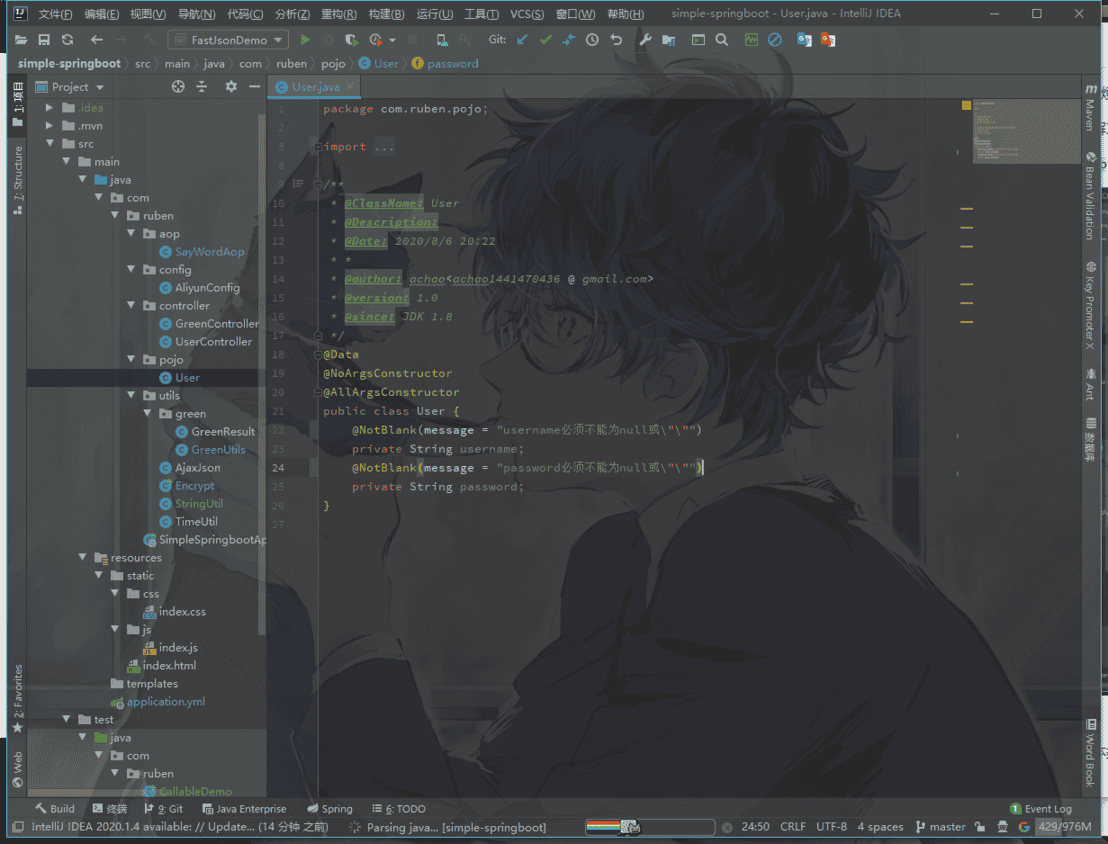Image resolution: width=1108 pixels, height=844 pixels.
Task: Click the Search Everywhere magnifier icon
Action: [722, 40]
